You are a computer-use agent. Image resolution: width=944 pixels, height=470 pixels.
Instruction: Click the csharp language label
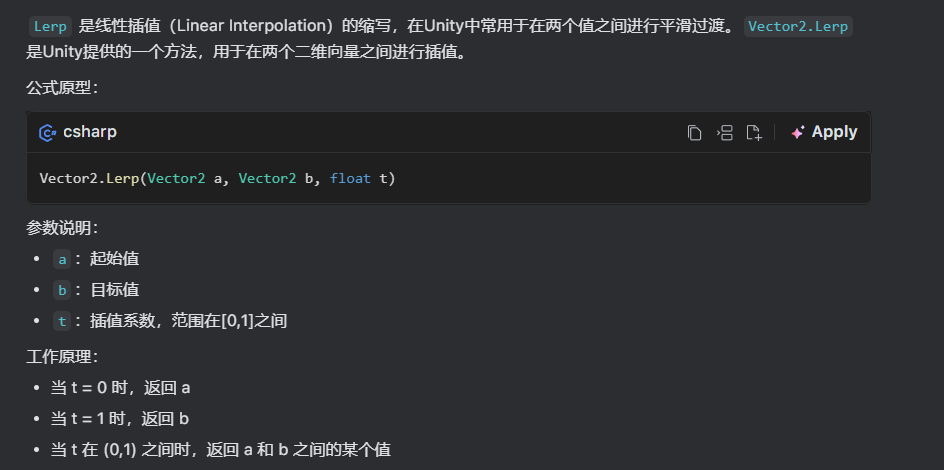click(x=90, y=132)
